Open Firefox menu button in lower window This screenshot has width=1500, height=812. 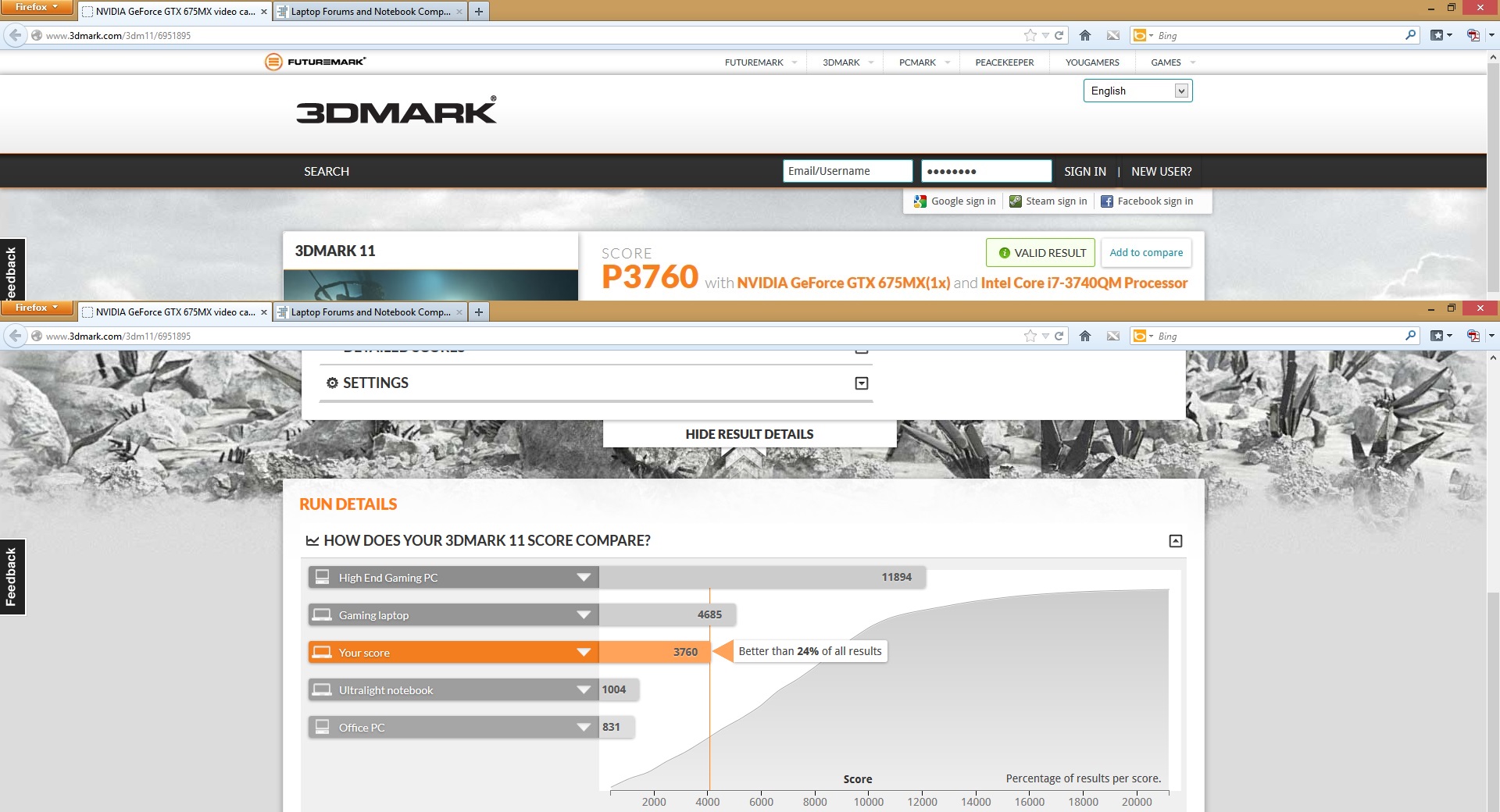click(37, 308)
